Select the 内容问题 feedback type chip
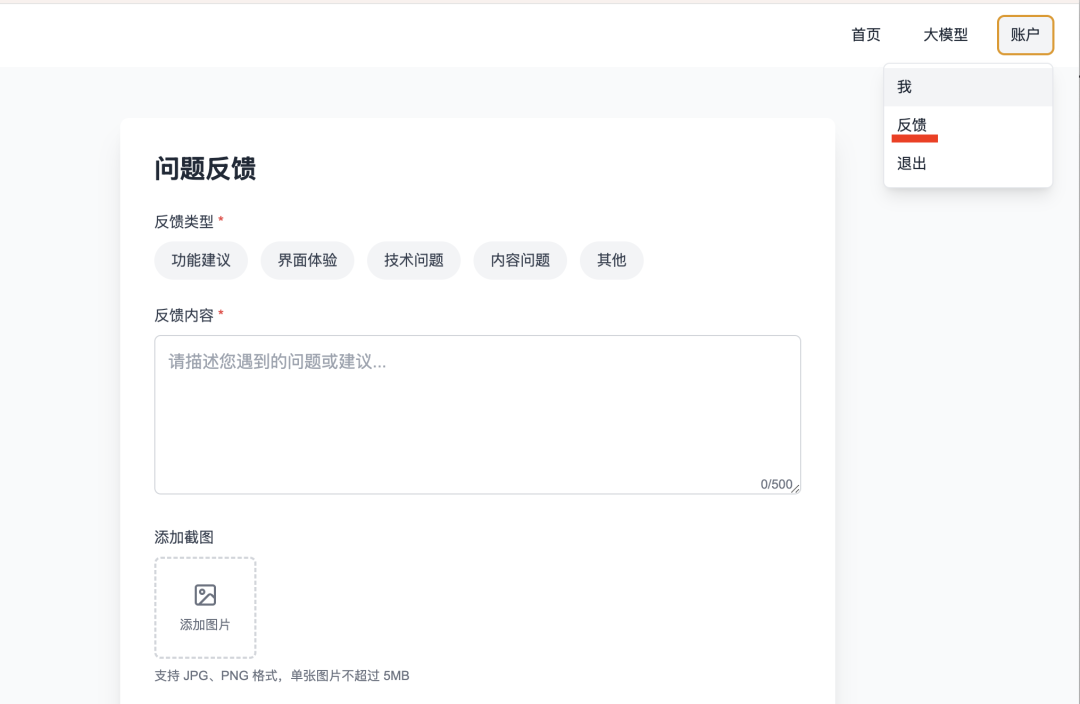The image size is (1080, 704). 519,260
